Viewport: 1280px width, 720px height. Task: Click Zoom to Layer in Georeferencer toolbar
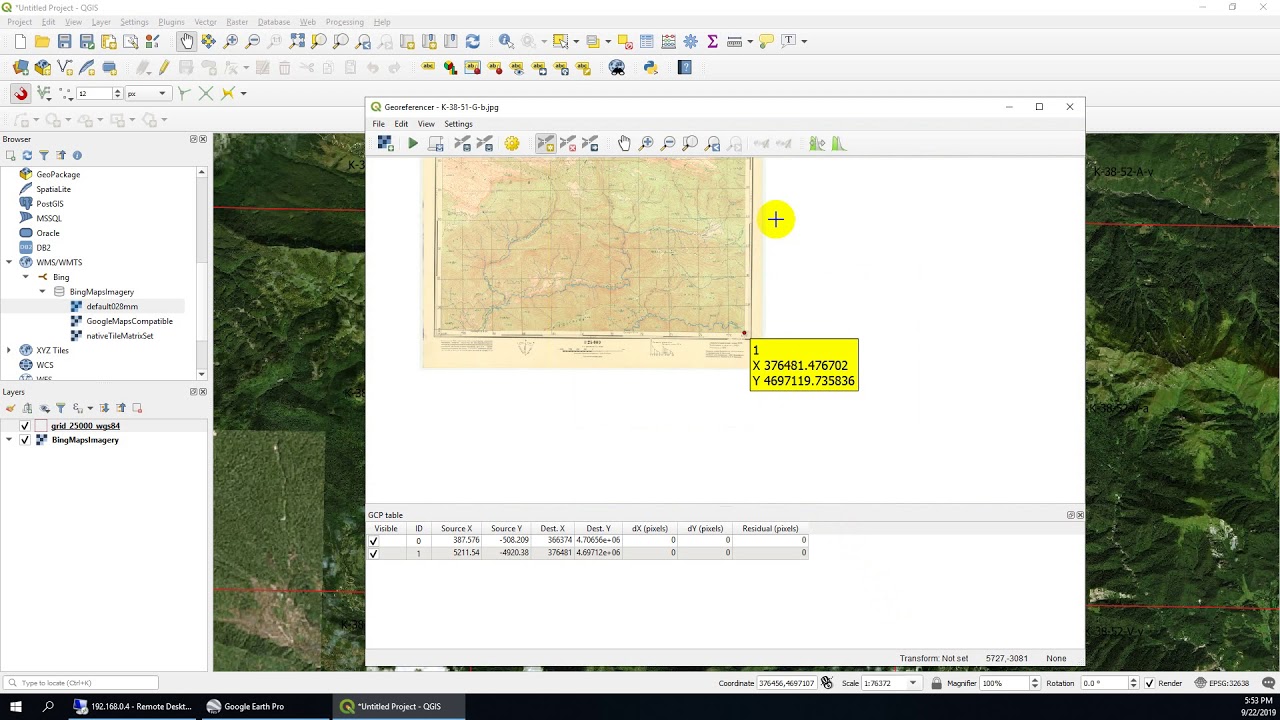pyautogui.click(x=690, y=144)
